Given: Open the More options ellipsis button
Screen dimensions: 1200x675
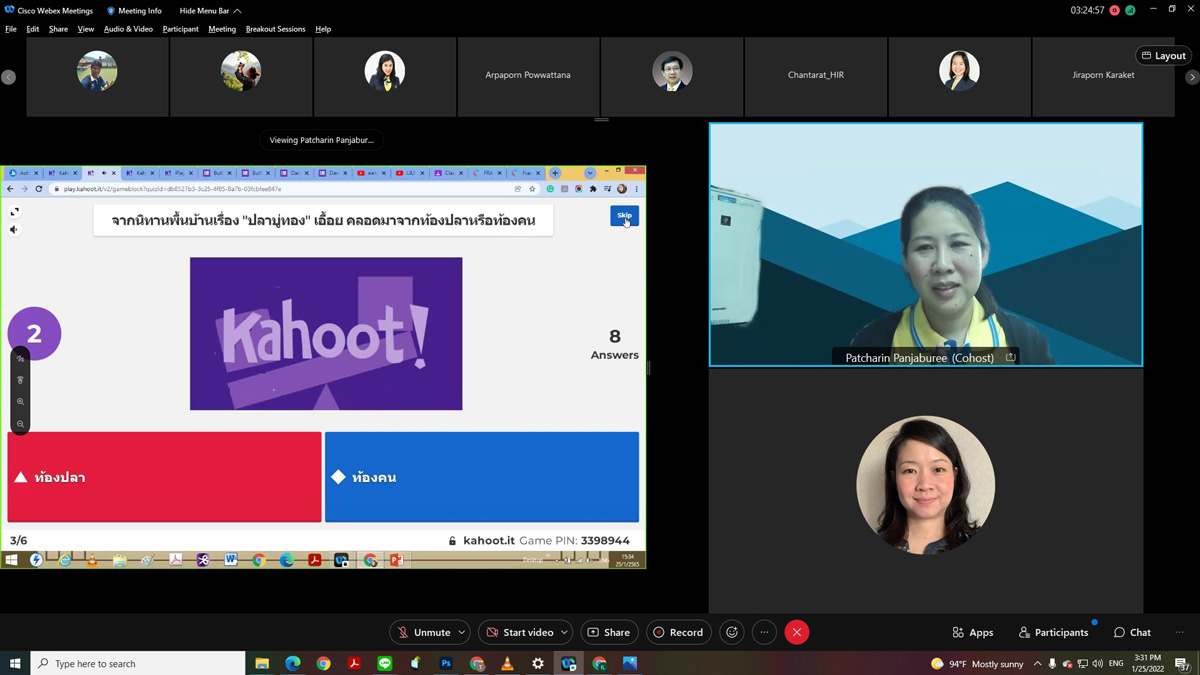Looking at the screenshot, I should point(764,632).
